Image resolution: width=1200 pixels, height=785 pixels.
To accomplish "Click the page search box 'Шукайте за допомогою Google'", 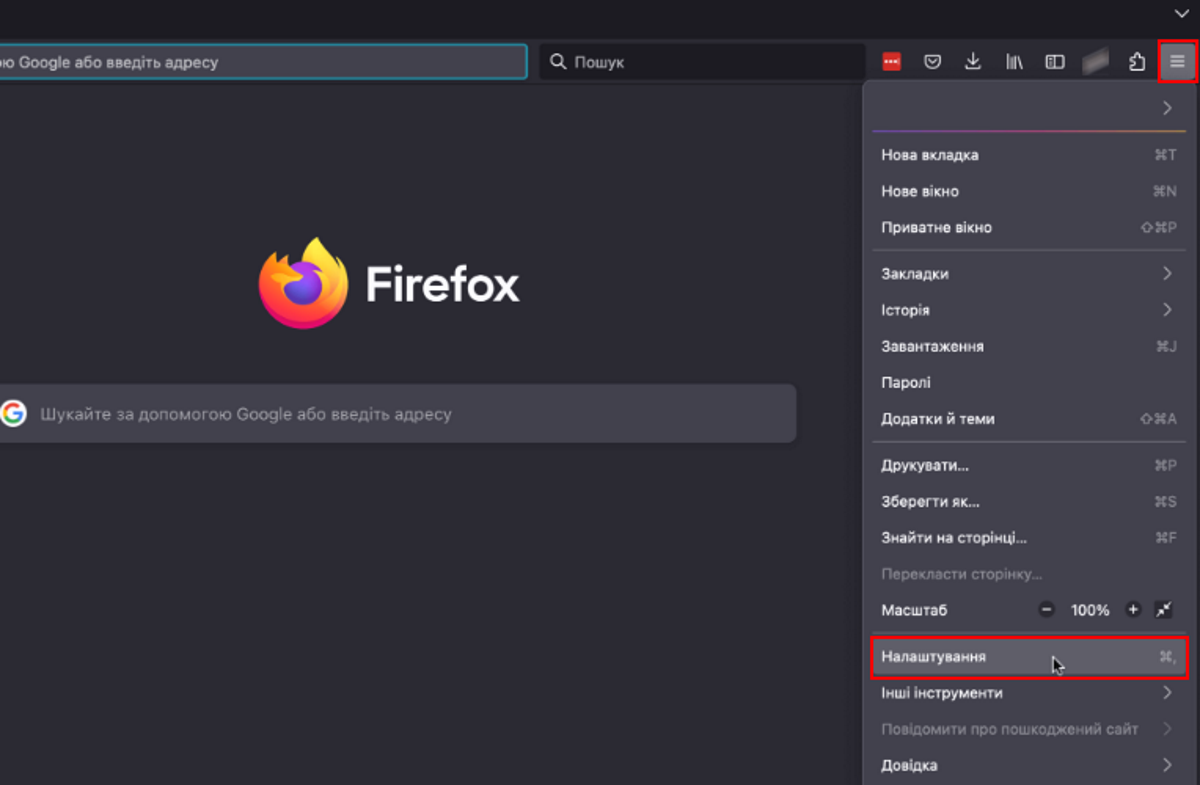I will click(398, 413).
